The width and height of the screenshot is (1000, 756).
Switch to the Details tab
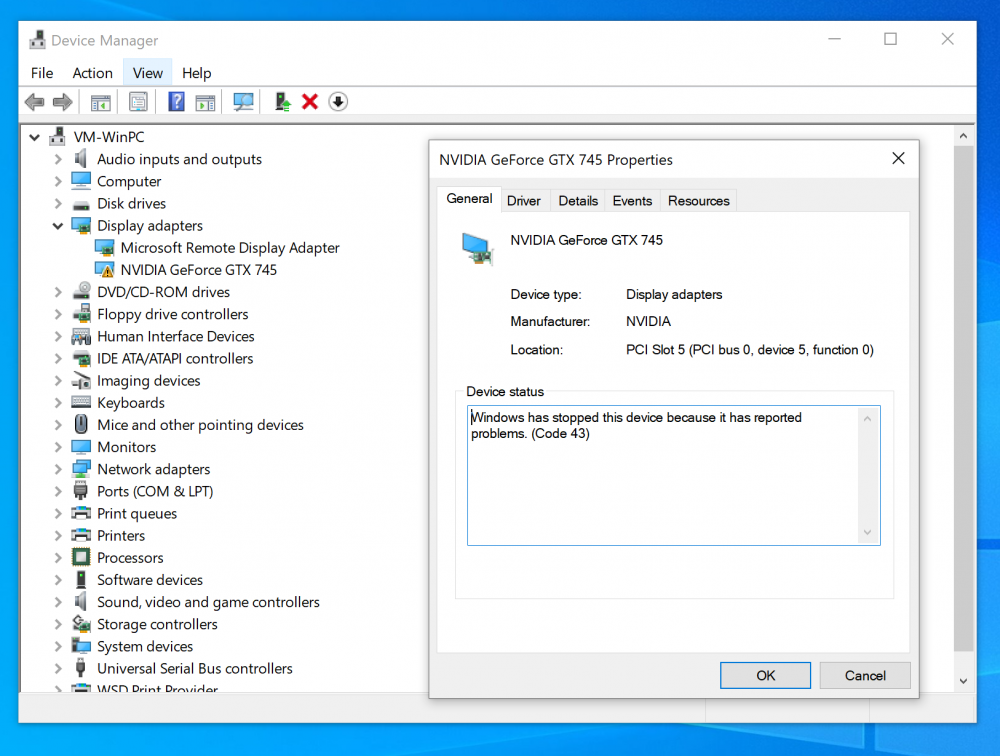point(578,201)
